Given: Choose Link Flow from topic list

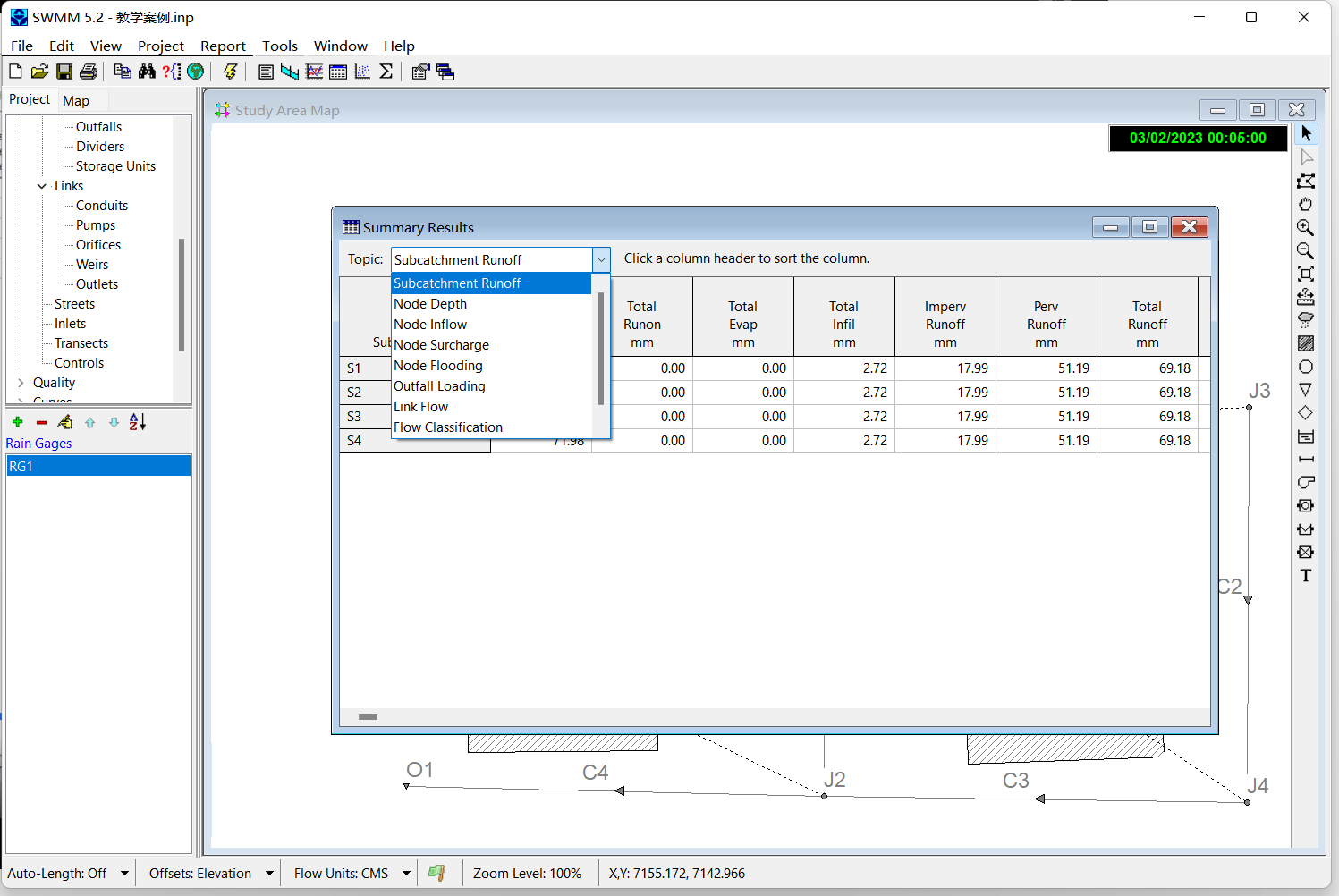Looking at the screenshot, I should pos(492,407).
